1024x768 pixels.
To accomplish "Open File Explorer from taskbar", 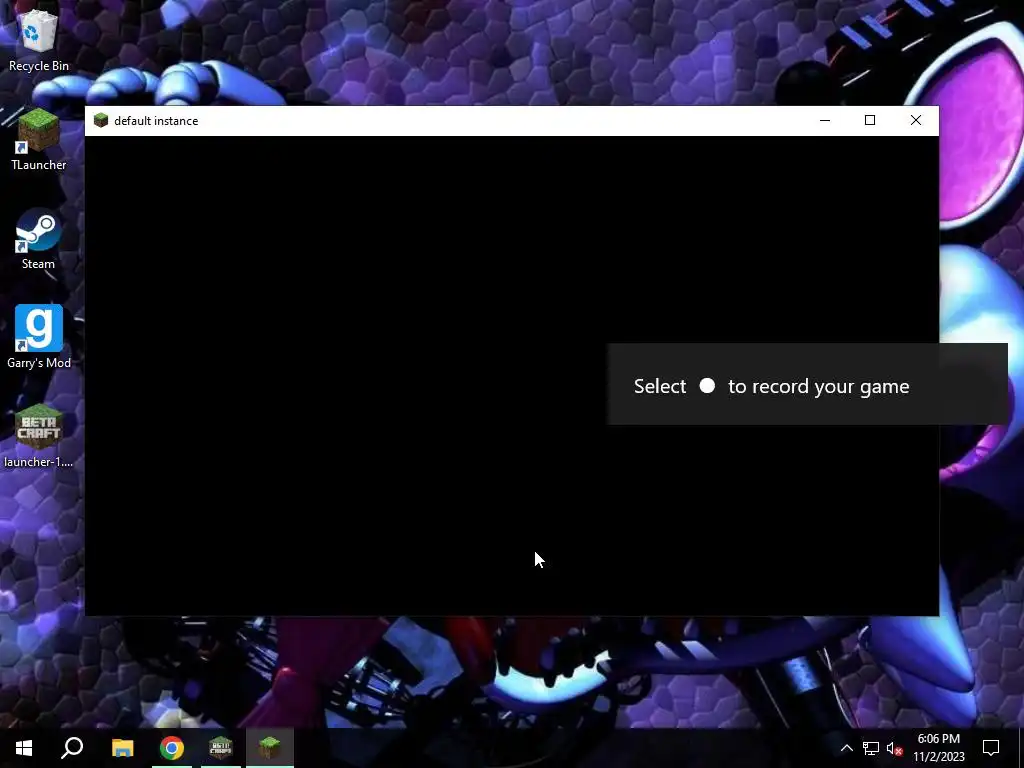I will pos(122,748).
